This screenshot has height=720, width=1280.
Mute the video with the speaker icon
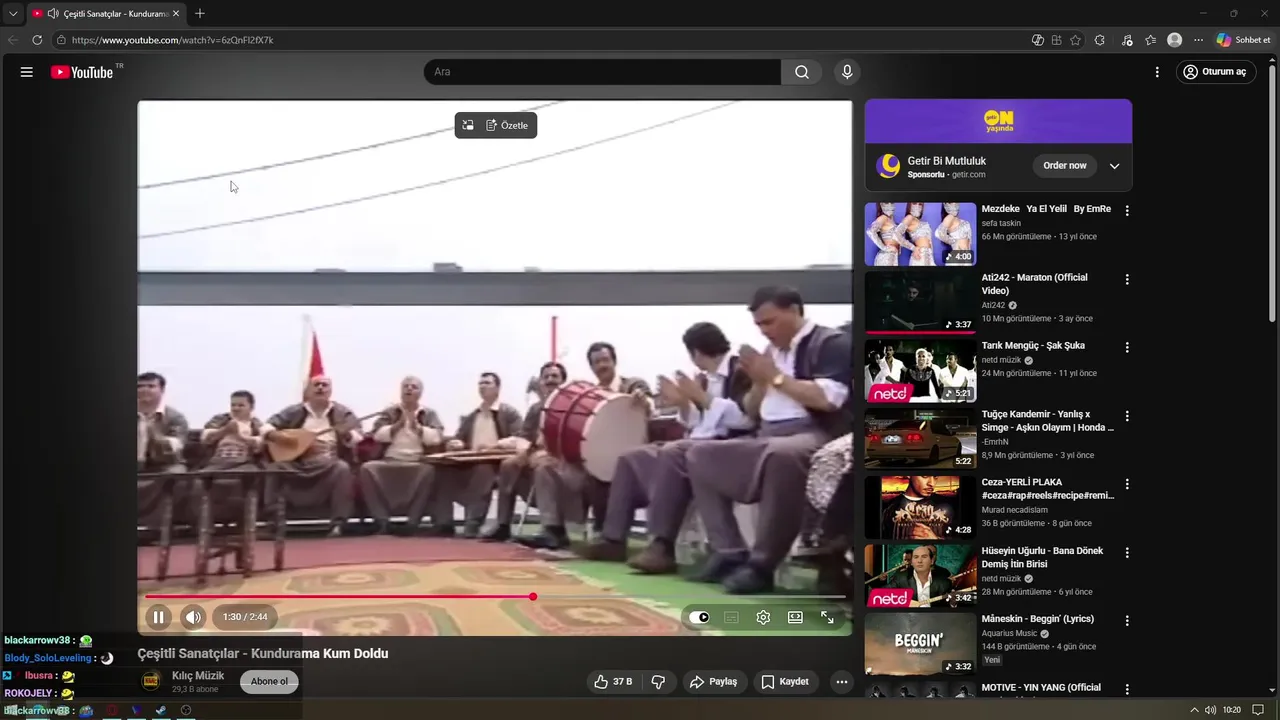click(x=193, y=617)
